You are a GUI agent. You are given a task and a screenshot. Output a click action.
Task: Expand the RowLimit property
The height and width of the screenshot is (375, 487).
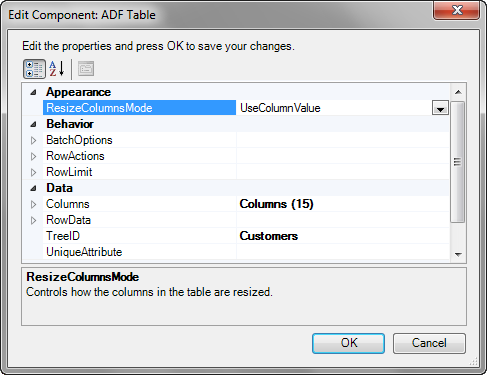tap(33, 172)
